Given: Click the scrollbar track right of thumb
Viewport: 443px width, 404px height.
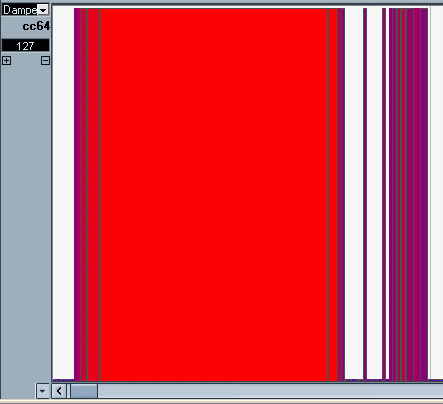Looking at the screenshot, I should 270,391.
